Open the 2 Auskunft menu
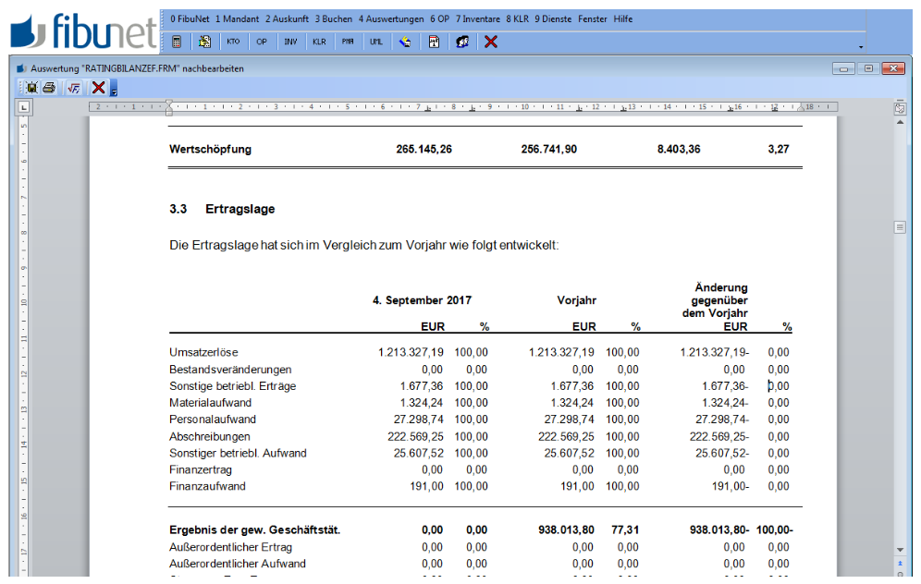This screenshot has width=921, height=584. [287, 19]
